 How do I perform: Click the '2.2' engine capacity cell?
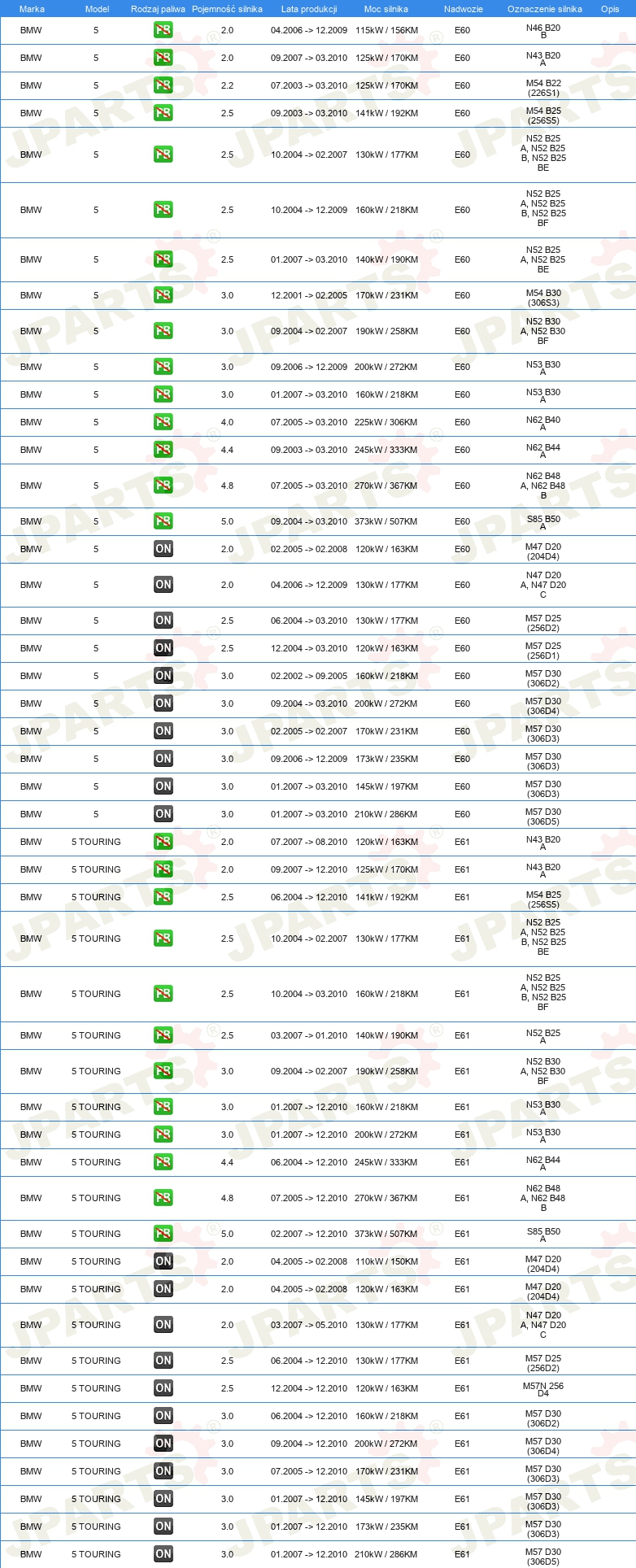pos(227,85)
